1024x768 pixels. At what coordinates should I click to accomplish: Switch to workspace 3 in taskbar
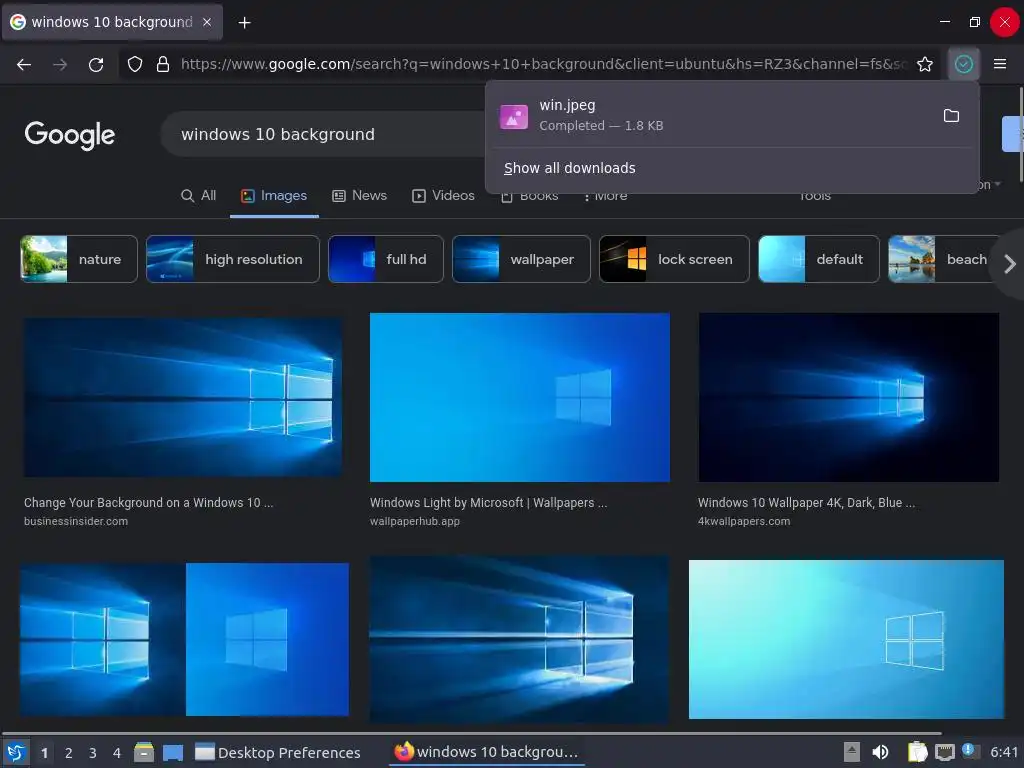tap(93, 753)
